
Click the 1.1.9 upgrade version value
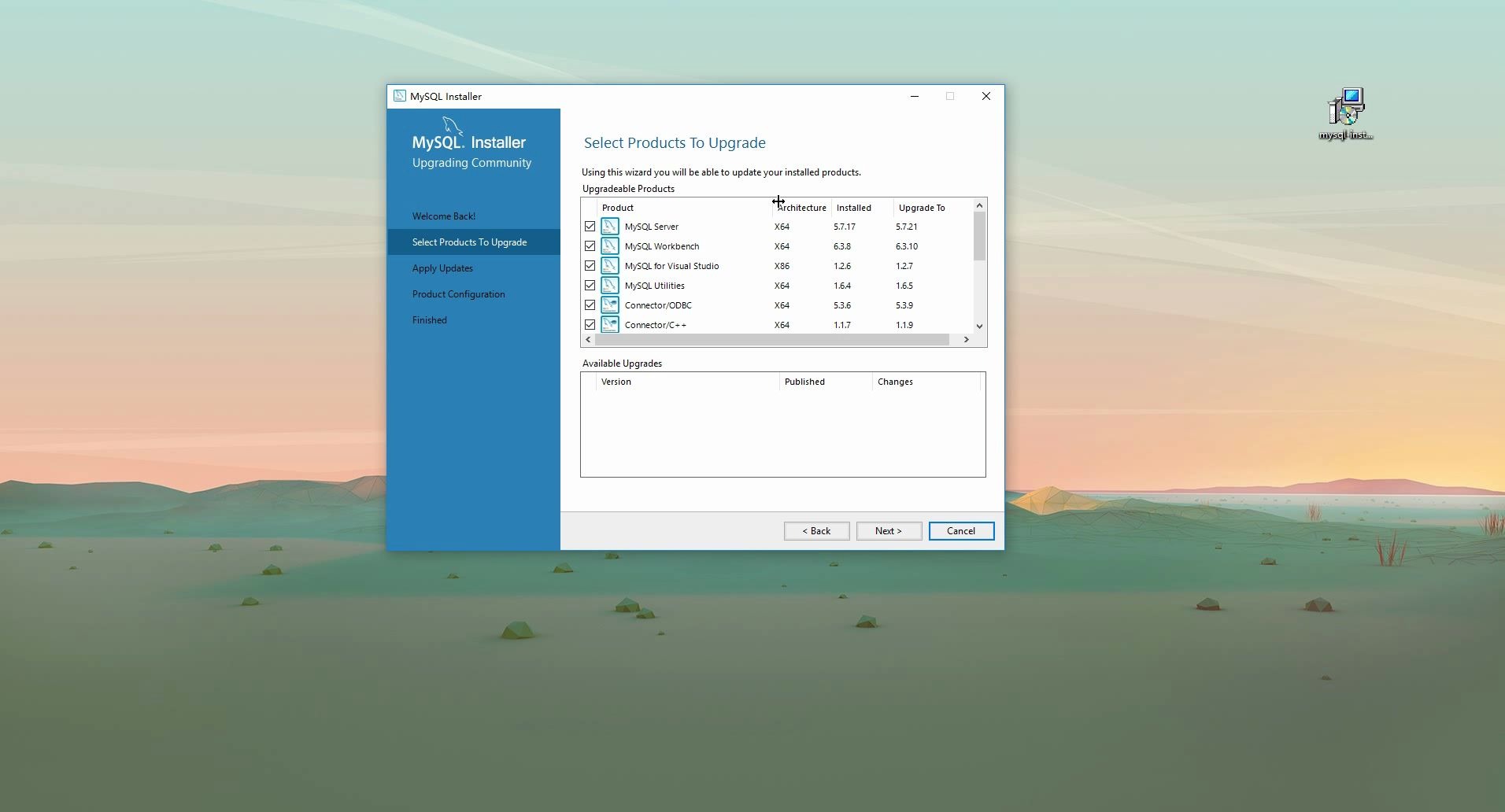pos(904,325)
